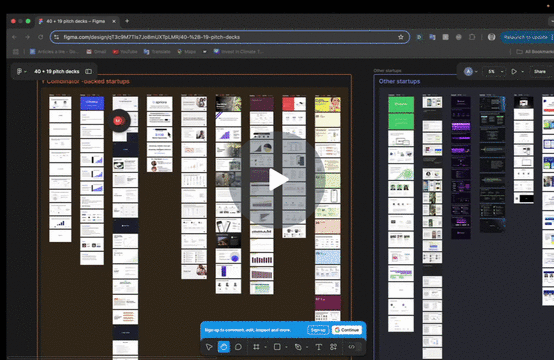Open a new browser tab

(127, 21)
